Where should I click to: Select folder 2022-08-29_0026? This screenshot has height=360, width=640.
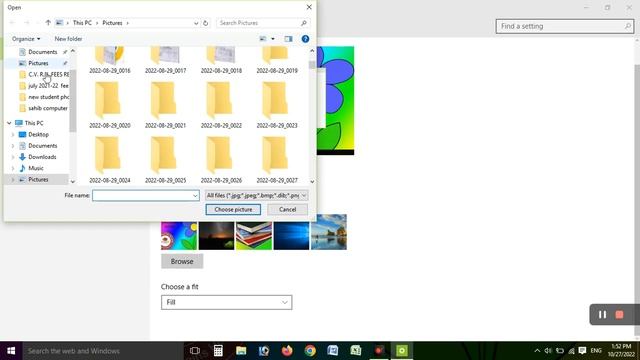coord(221,160)
